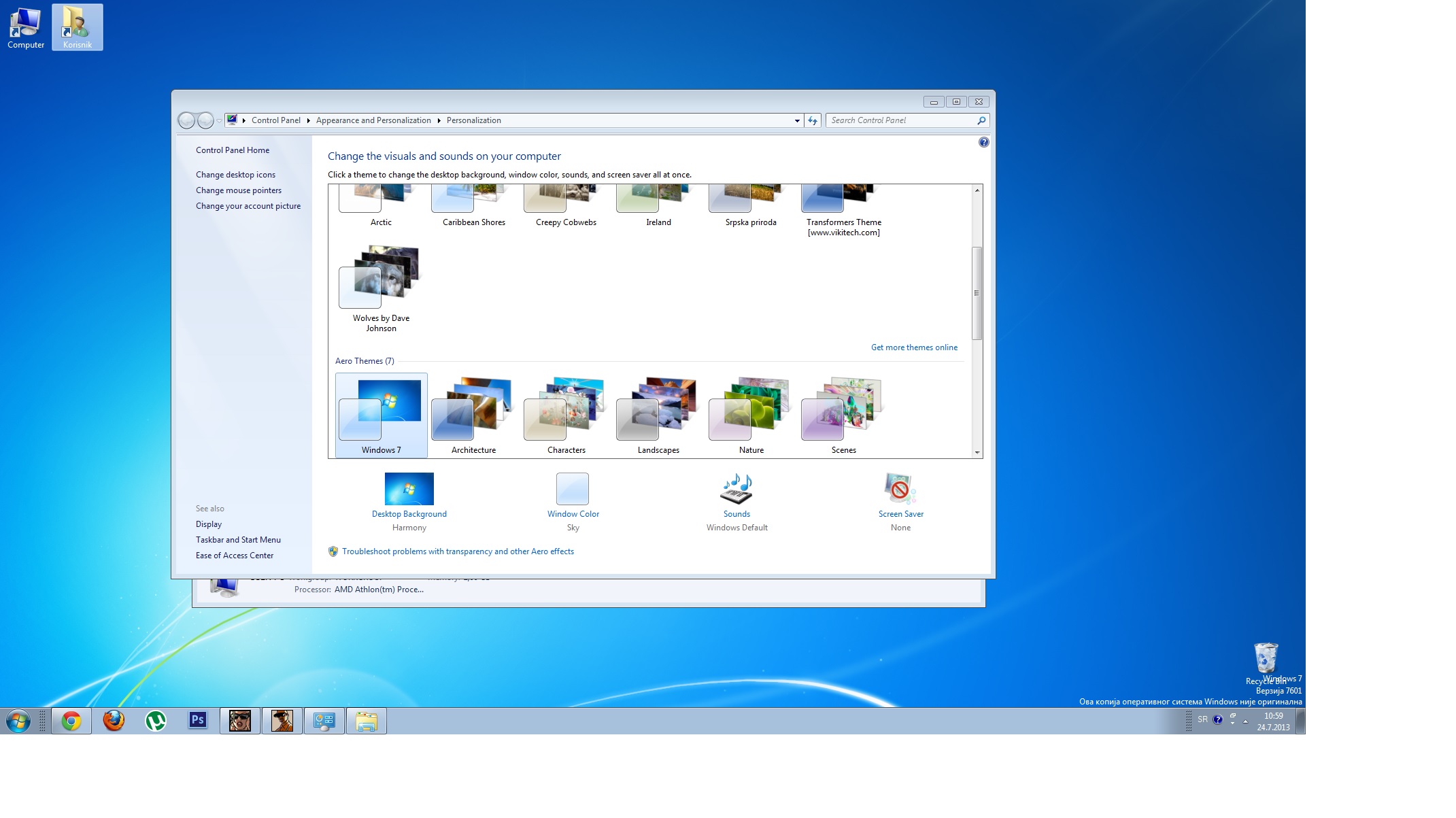Open the Desktop Background icon
The width and height of the screenshot is (1456, 818).
409,489
